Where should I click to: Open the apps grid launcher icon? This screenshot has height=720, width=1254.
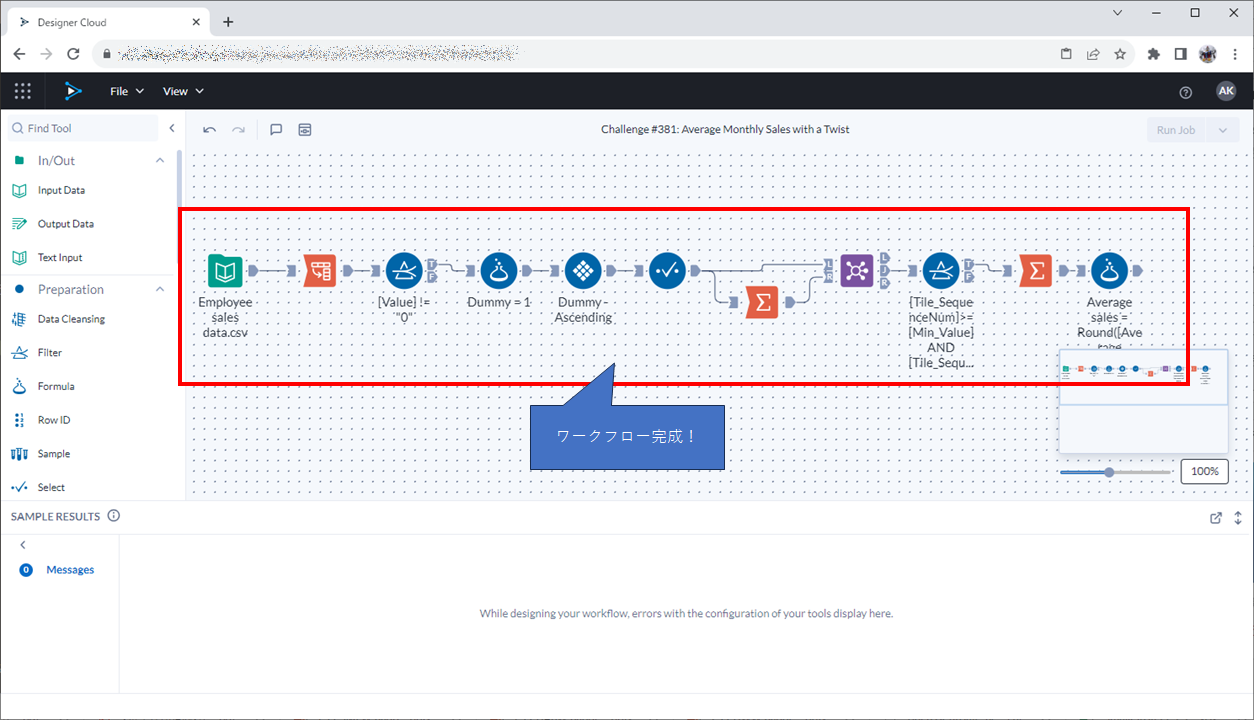click(23, 91)
